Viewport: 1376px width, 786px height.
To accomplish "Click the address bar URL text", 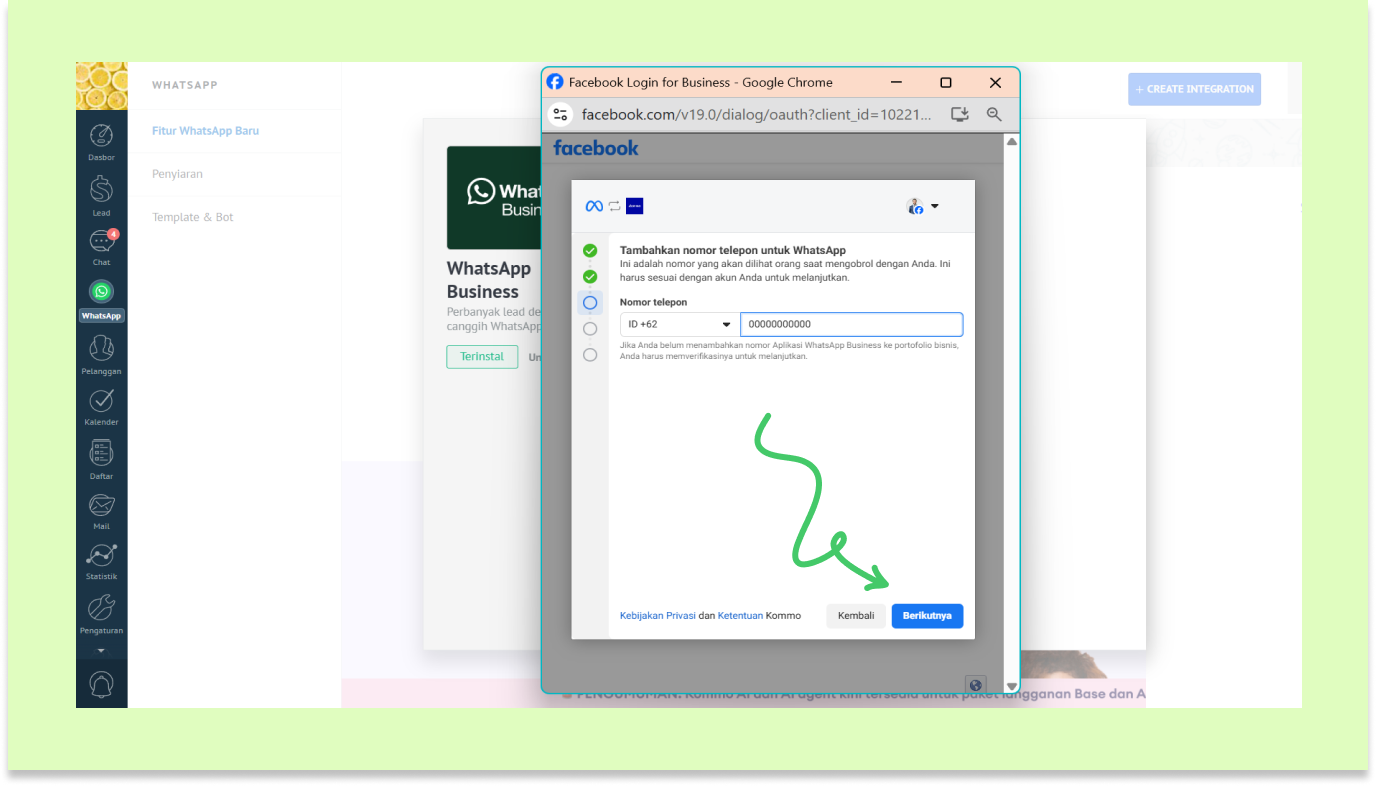I will (x=756, y=115).
